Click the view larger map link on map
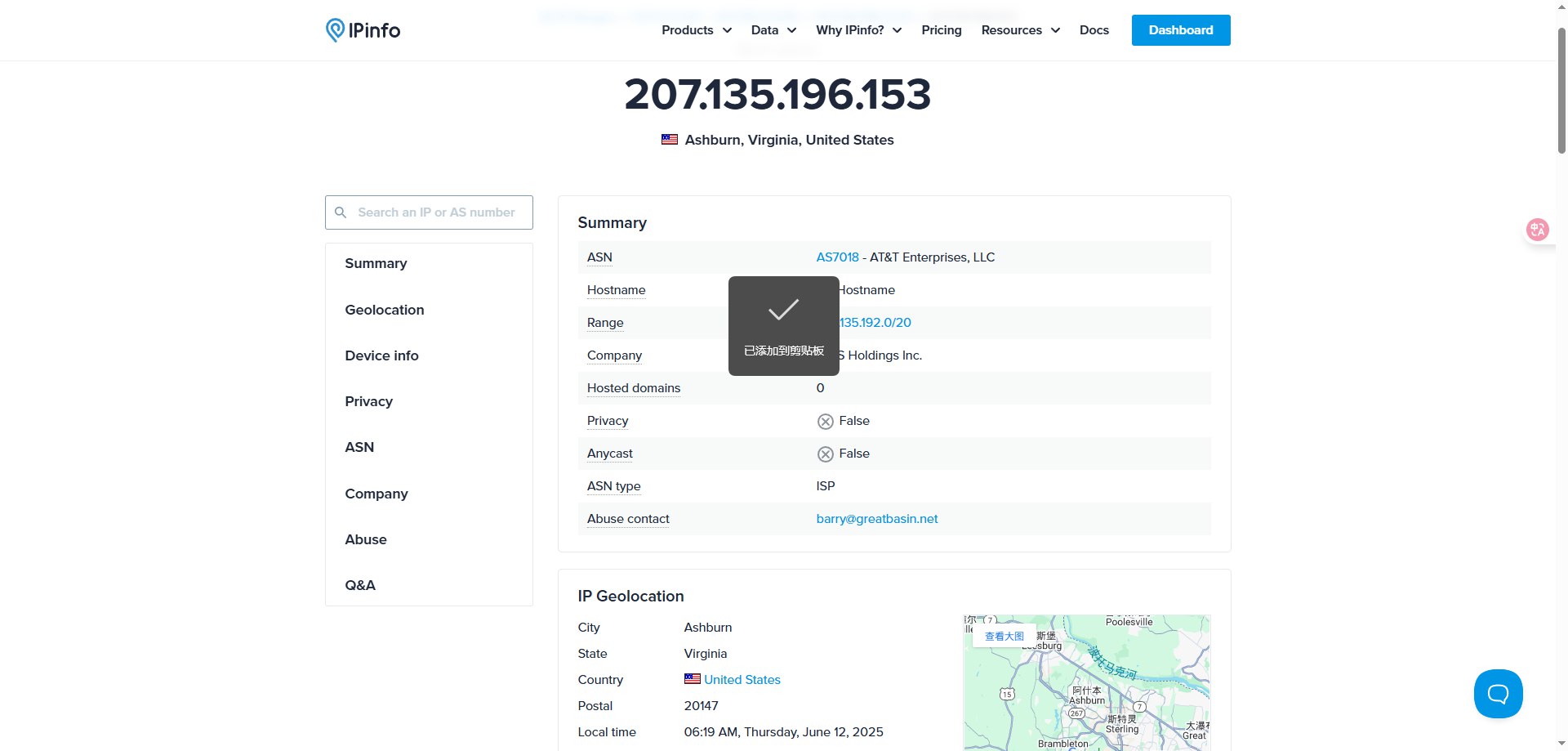Image resolution: width=1568 pixels, height=751 pixels. click(1004, 636)
